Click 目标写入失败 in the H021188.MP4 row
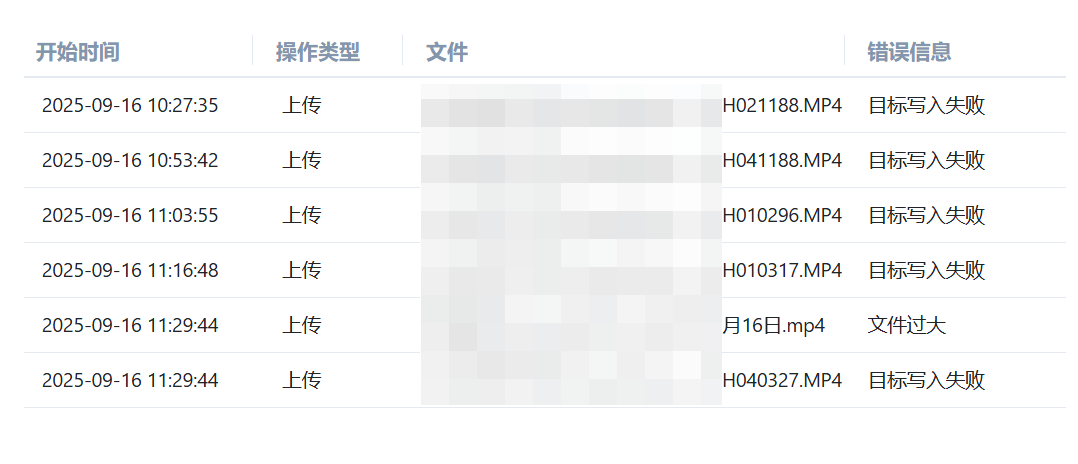The height and width of the screenshot is (464, 1078). [926, 106]
